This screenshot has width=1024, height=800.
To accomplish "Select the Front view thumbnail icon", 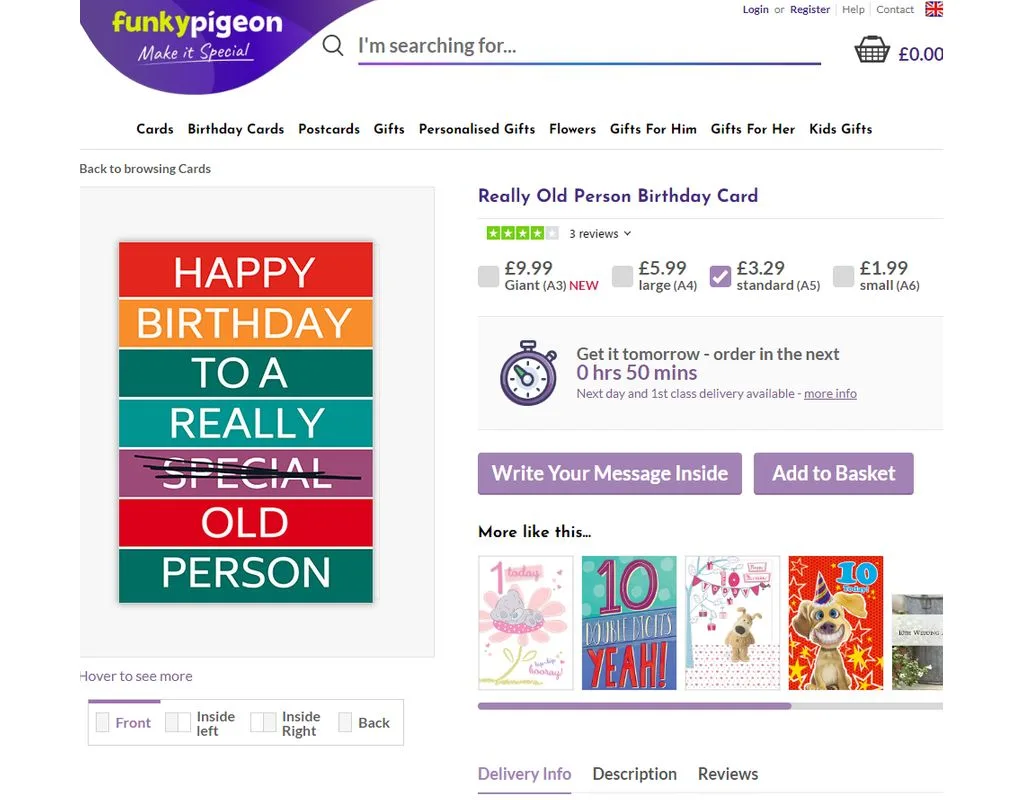I will [x=103, y=722].
